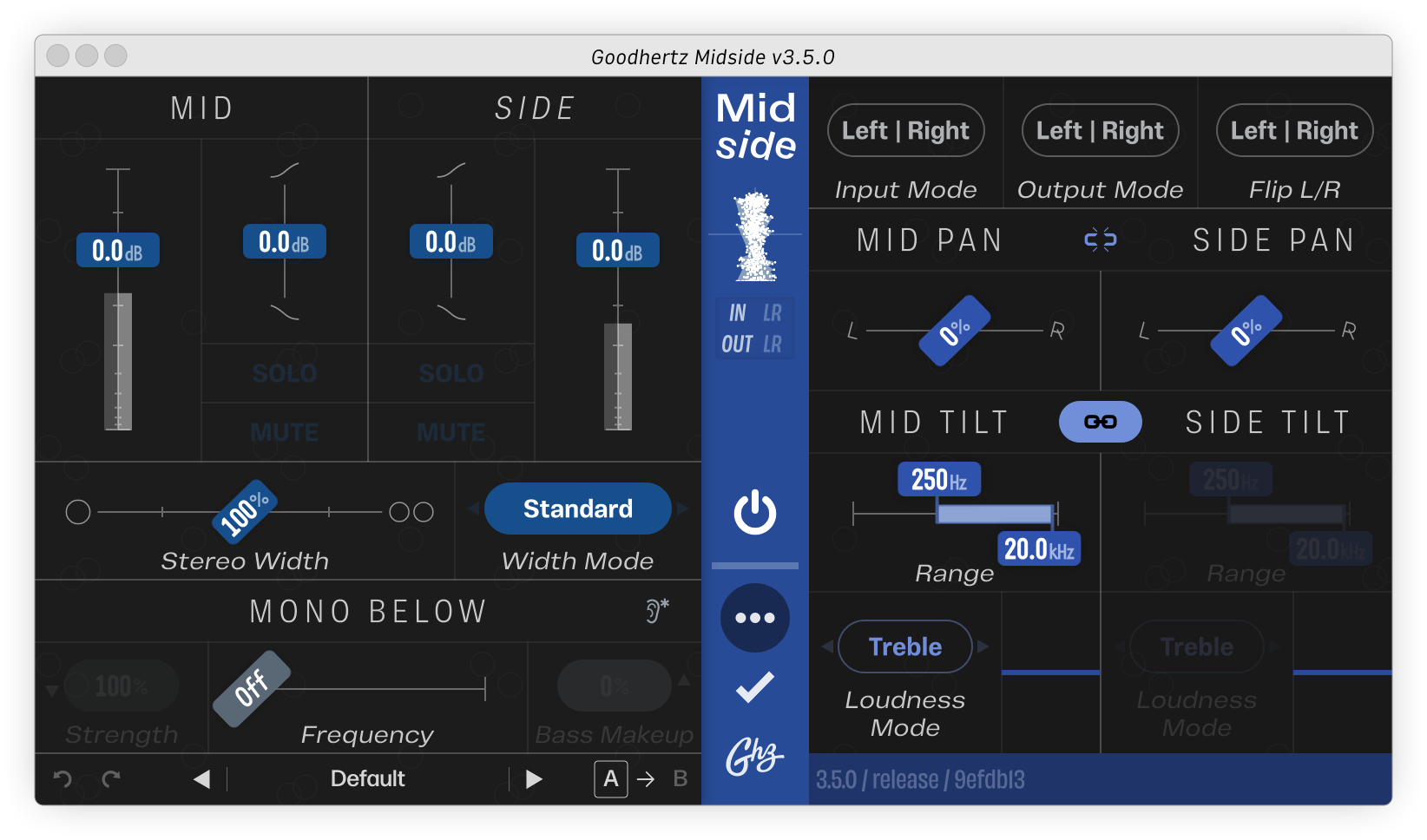The height and width of the screenshot is (840, 1427).
Task: Toggle the Mid Pan / Side Pan link icon
Action: click(x=1101, y=240)
